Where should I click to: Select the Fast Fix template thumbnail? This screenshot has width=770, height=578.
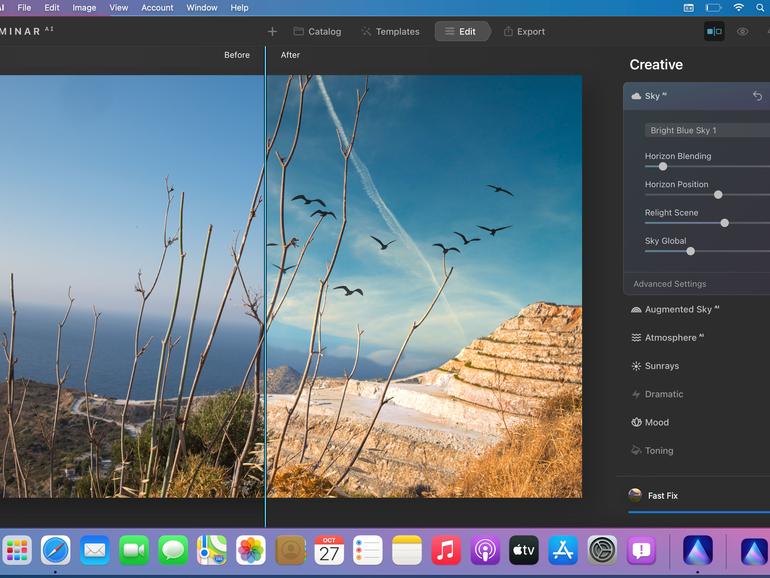point(635,495)
